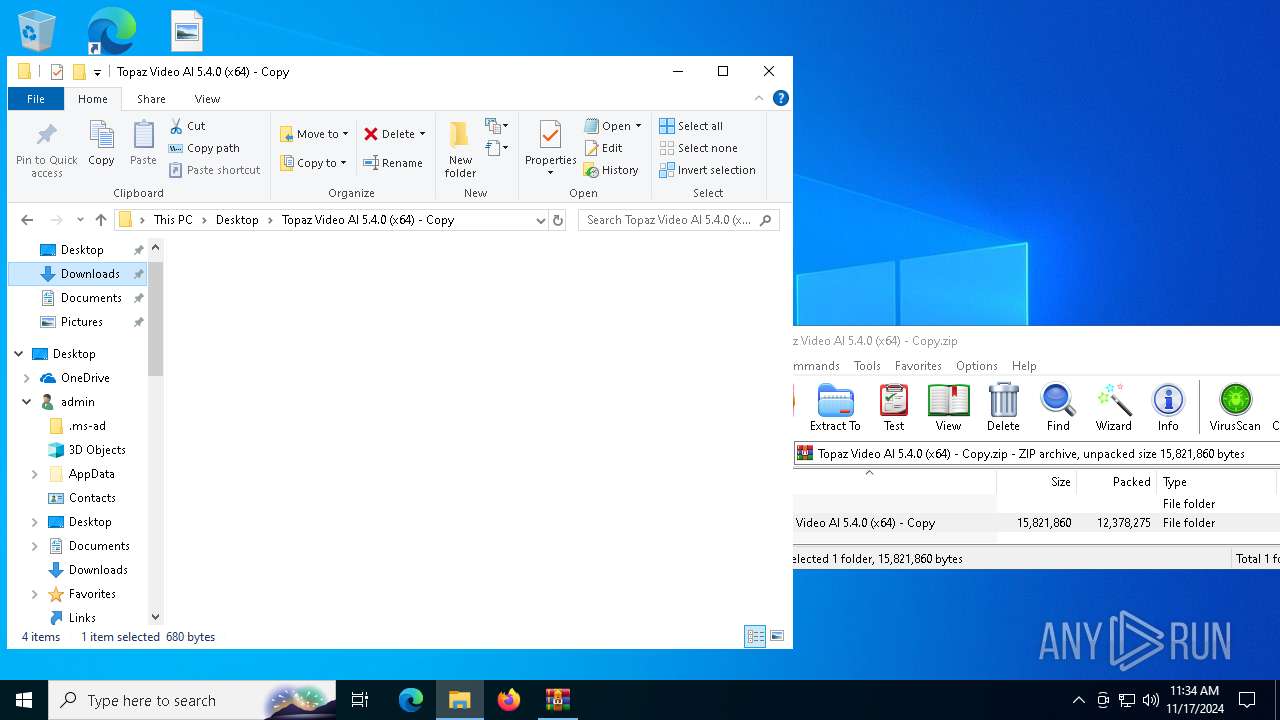The image size is (1280, 720).
Task: Click the Copy ribbon button
Action: (x=101, y=143)
